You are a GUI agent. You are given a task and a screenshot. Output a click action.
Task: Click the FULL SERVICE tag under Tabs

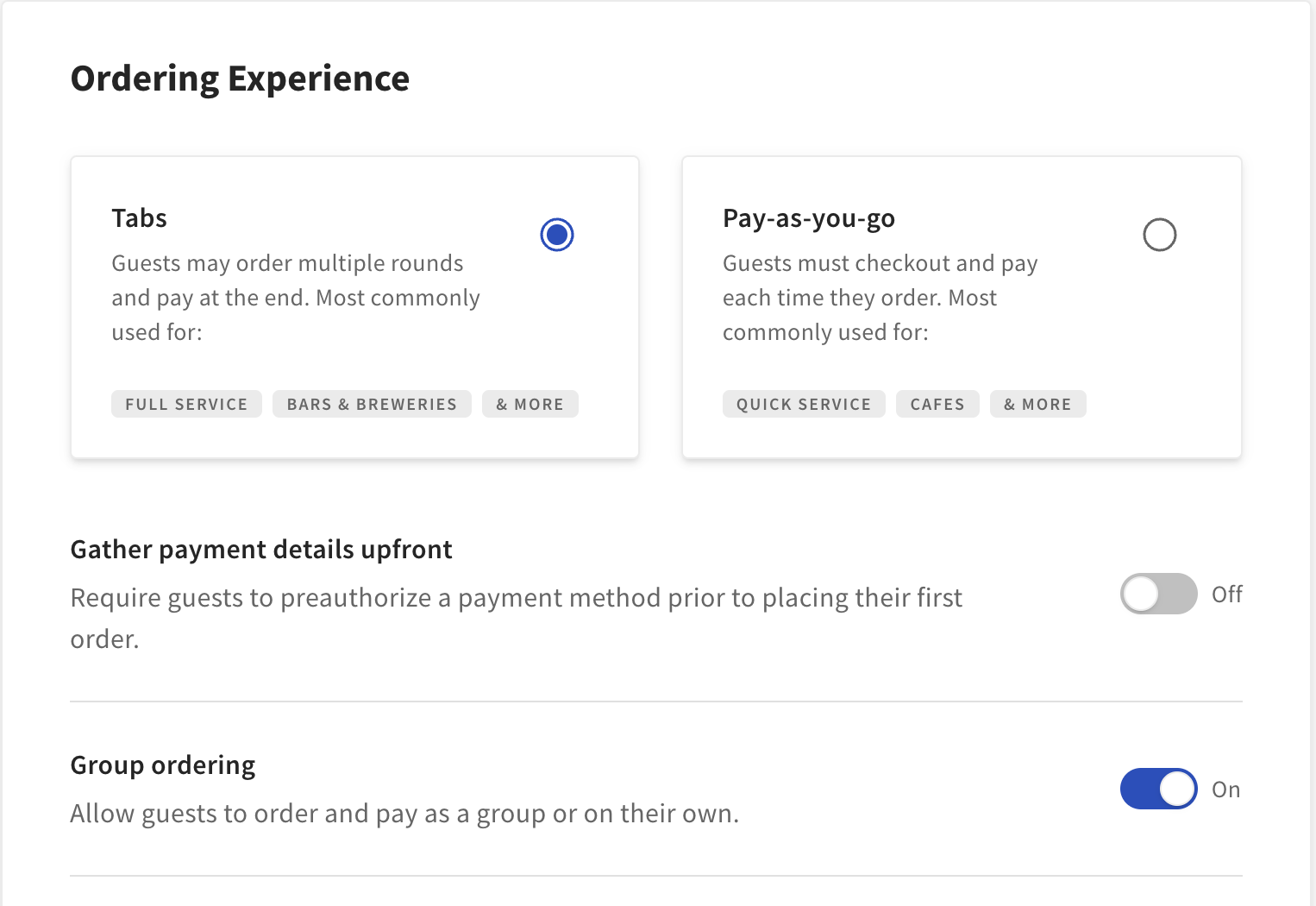pos(186,403)
